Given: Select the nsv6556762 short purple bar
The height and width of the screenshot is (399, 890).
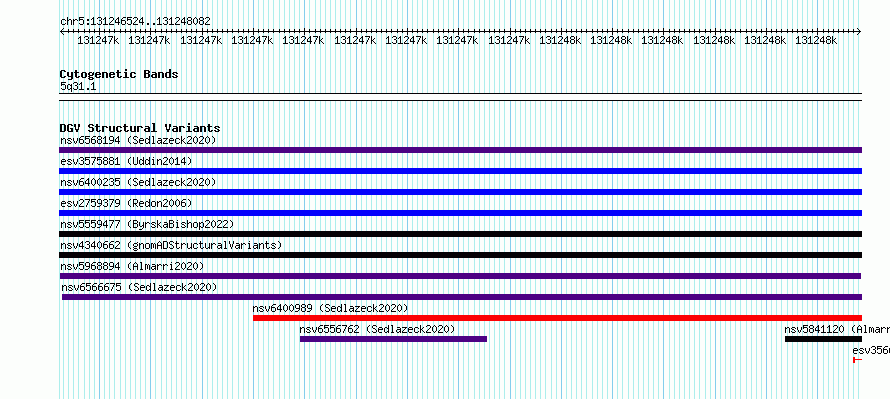Looking at the screenshot, I should click(x=393, y=339).
